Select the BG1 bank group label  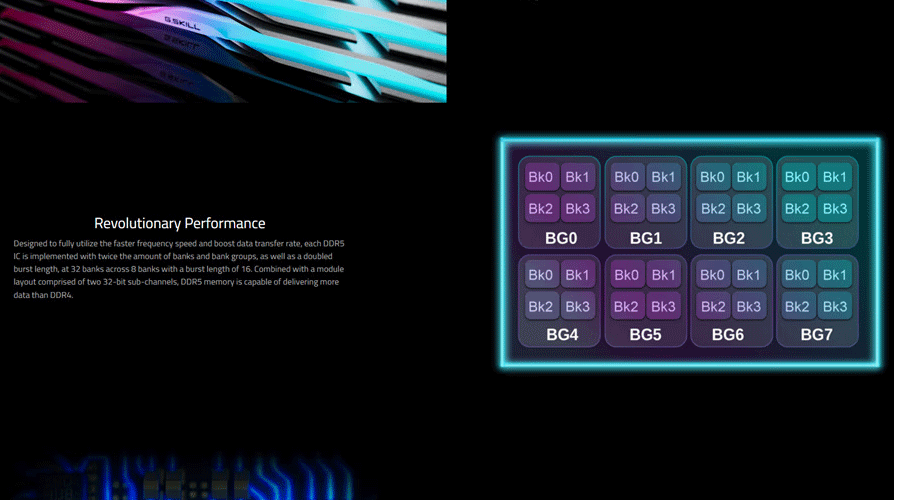point(645,238)
